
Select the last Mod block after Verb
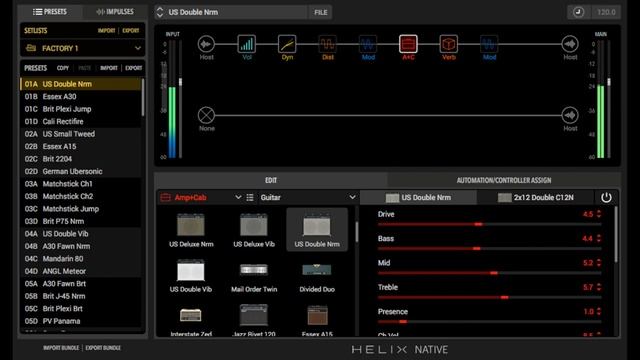(x=489, y=44)
